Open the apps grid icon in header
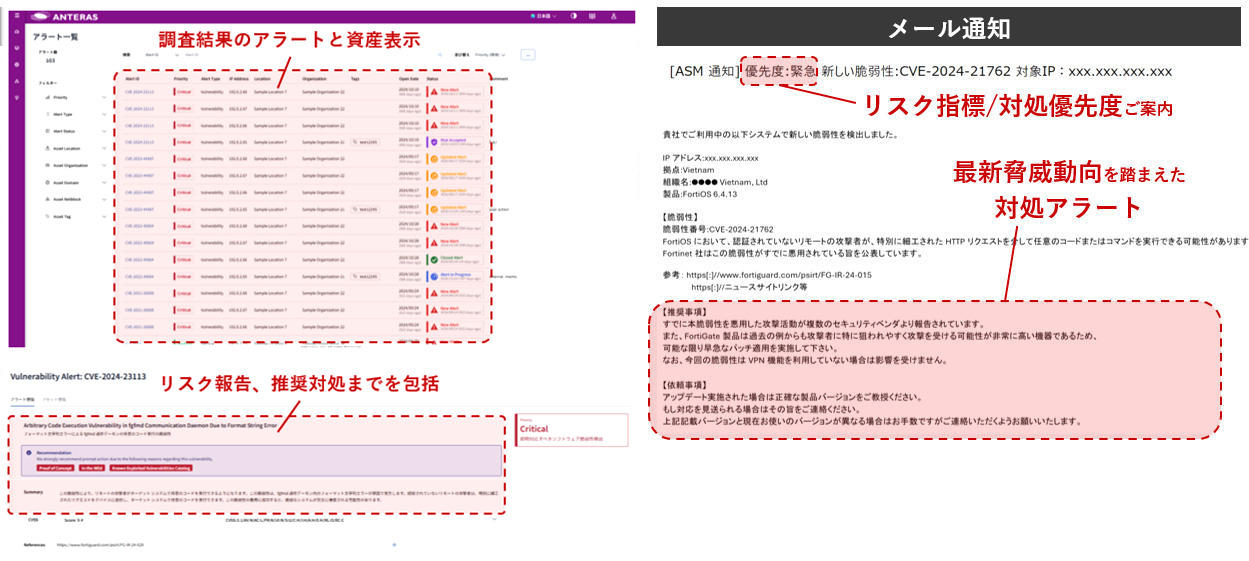 tap(593, 16)
